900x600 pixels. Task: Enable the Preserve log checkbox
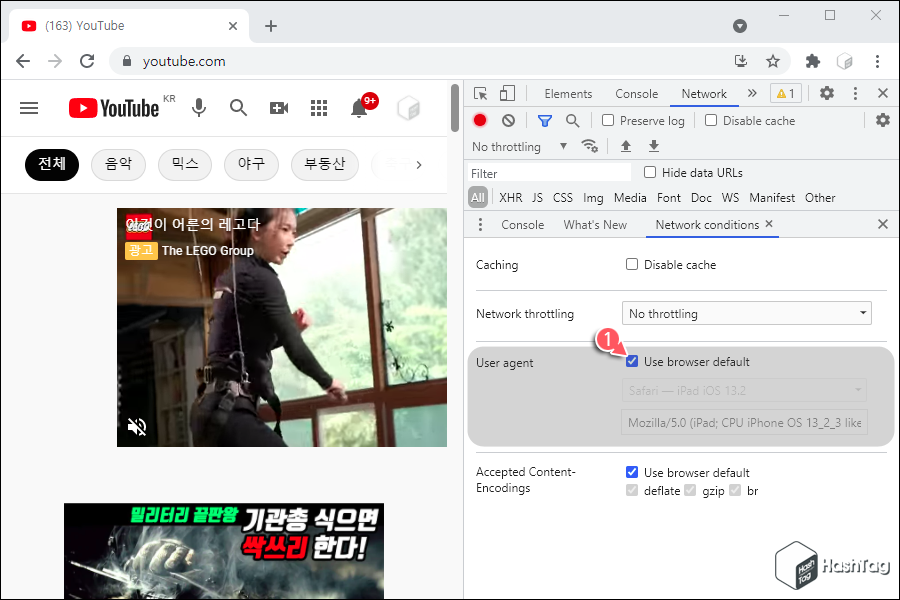pos(608,119)
